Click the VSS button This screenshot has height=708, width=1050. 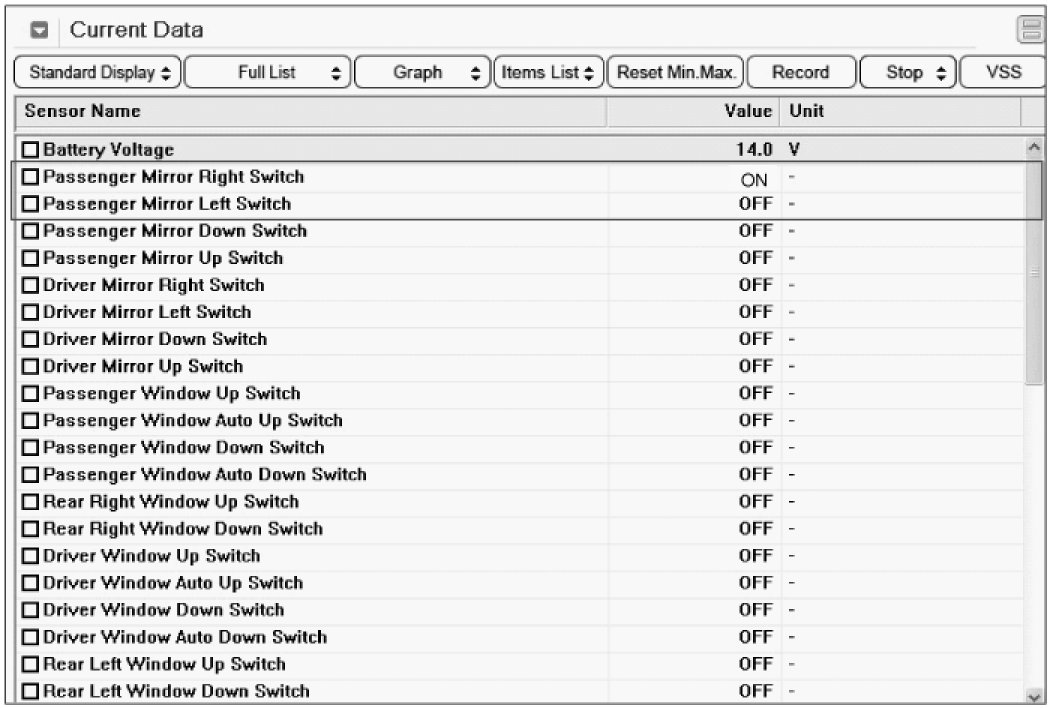click(x=1003, y=73)
